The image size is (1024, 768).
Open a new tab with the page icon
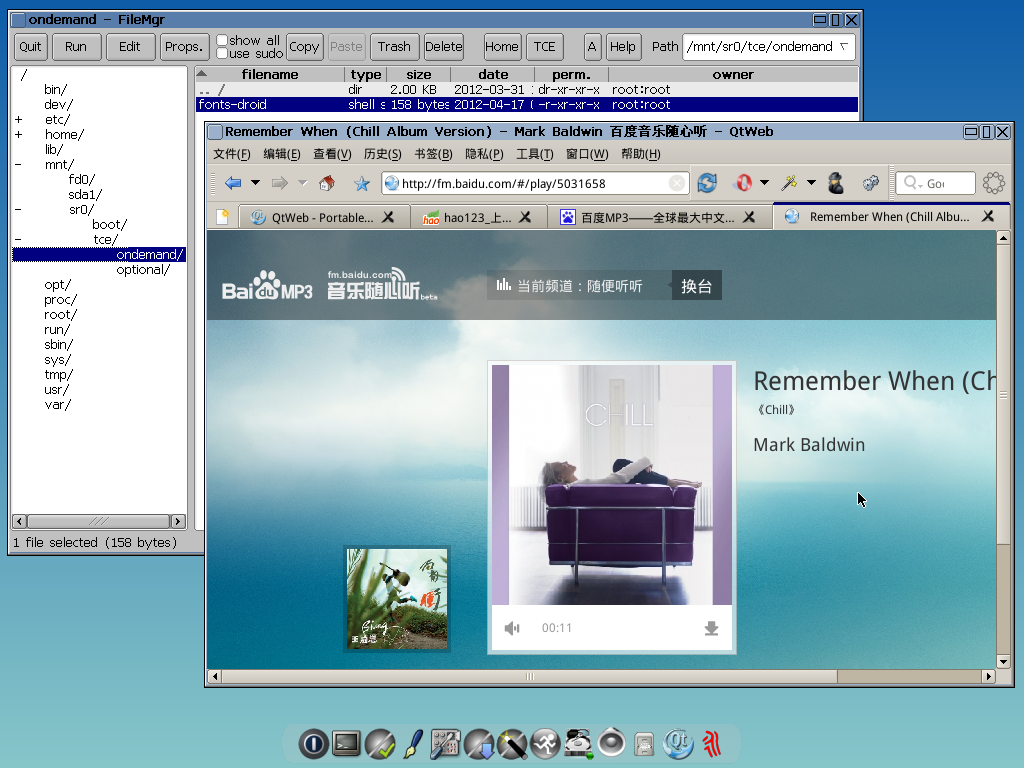pyautogui.click(x=223, y=217)
